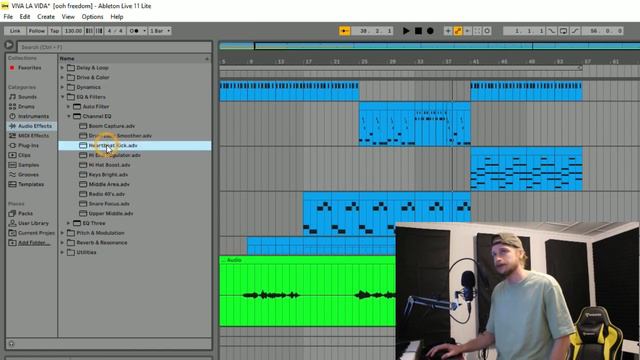The width and height of the screenshot is (640, 360).
Task: Select the Hi Hat Boost.adv preset
Action: coord(109,165)
